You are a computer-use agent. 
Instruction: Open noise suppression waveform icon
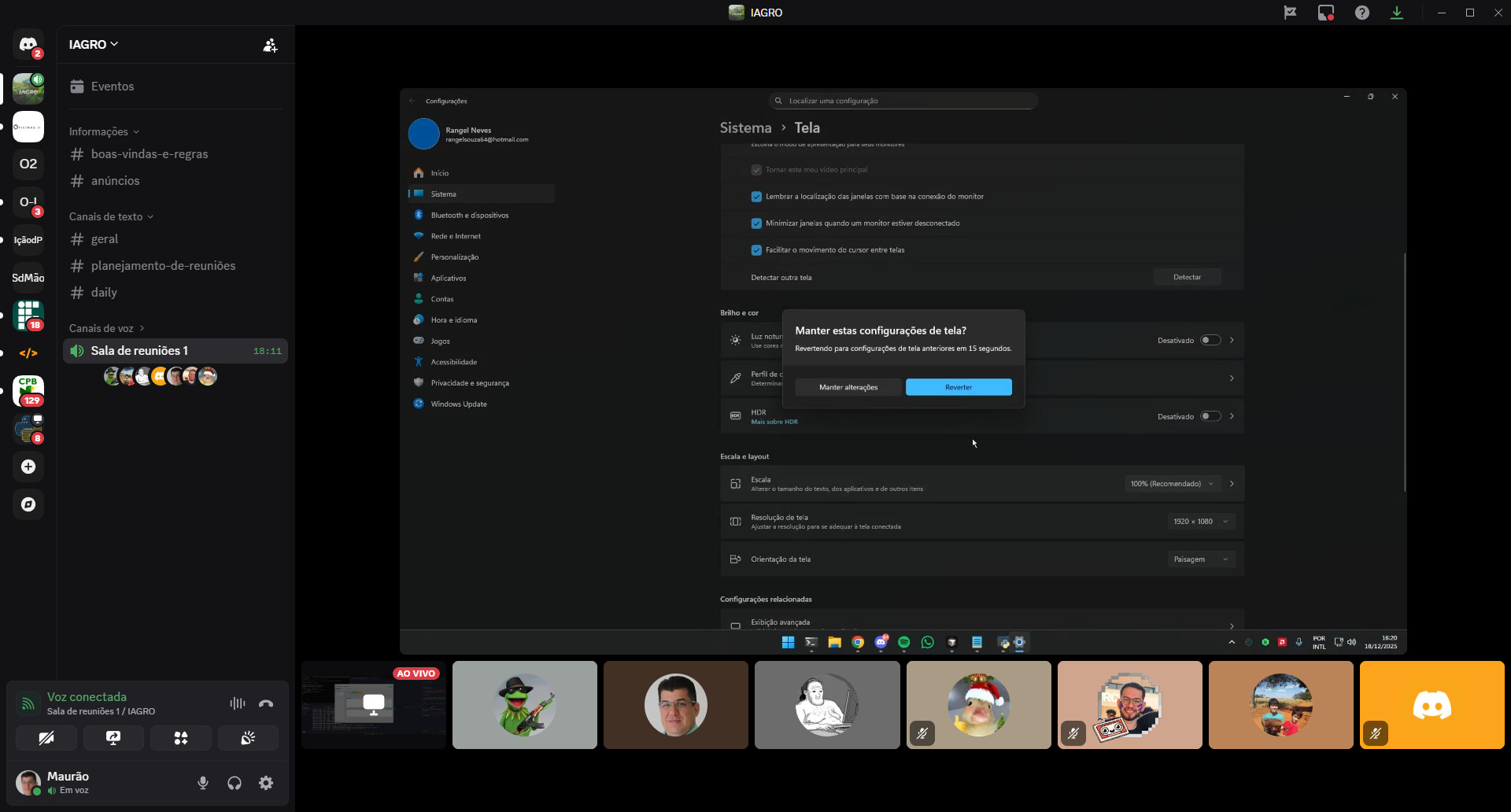pyautogui.click(x=237, y=703)
